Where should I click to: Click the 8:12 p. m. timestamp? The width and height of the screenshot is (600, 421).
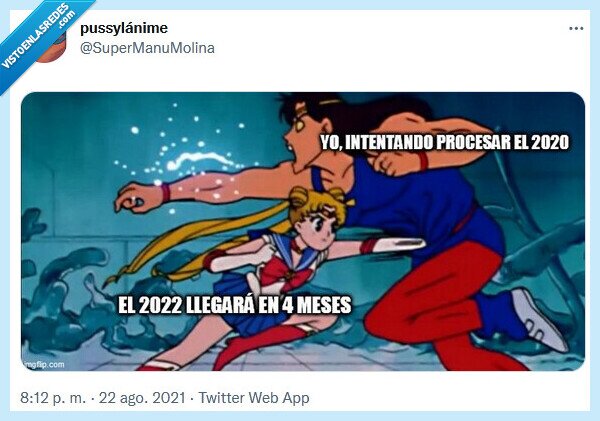coord(53,398)
